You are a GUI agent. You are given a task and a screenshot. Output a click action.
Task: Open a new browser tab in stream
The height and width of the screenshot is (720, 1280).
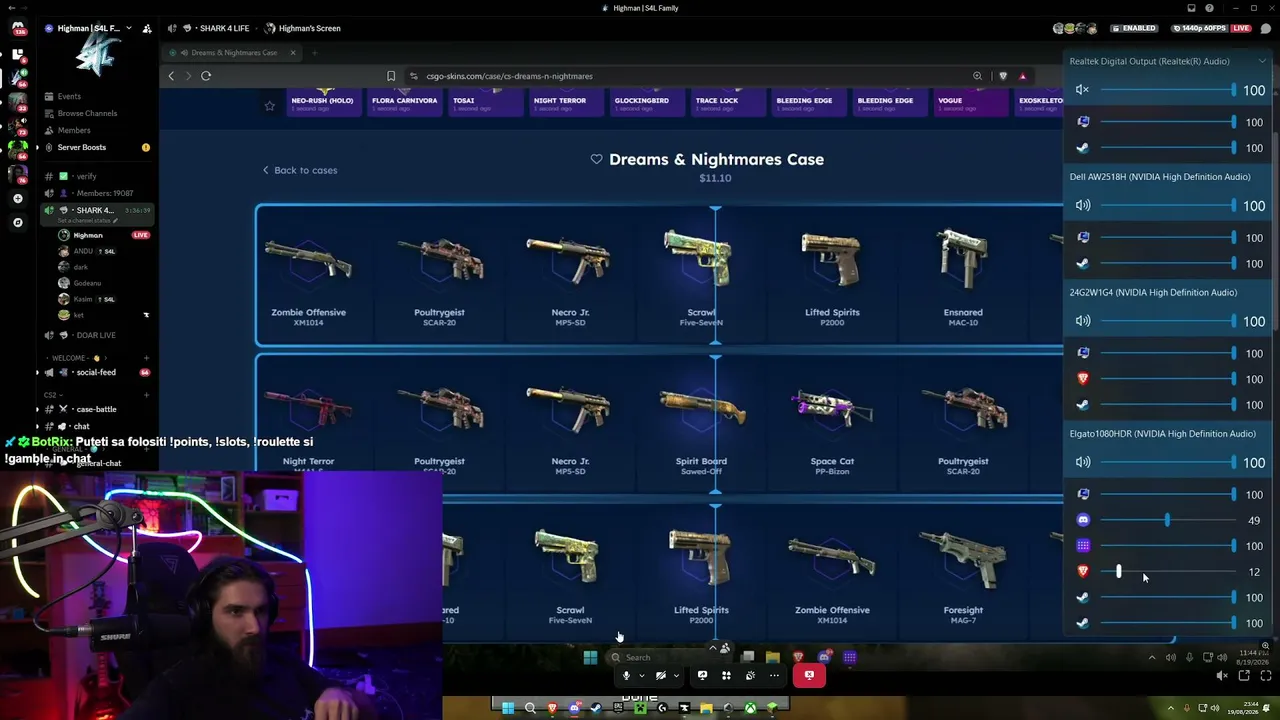pyautogui.click(x=316, y=53)
